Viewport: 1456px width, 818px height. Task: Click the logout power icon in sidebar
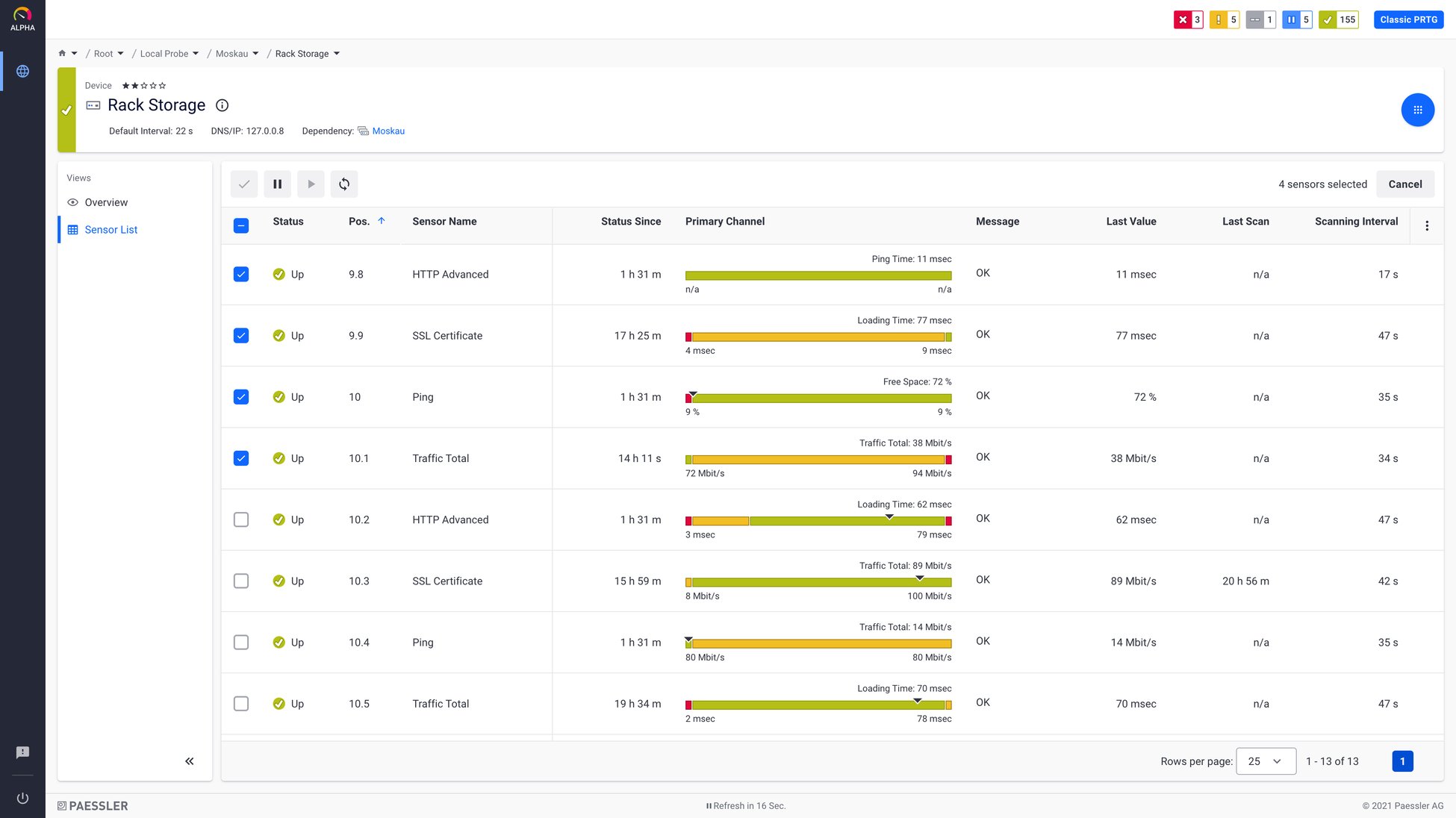pyautogui.click(x=22, y=797)
